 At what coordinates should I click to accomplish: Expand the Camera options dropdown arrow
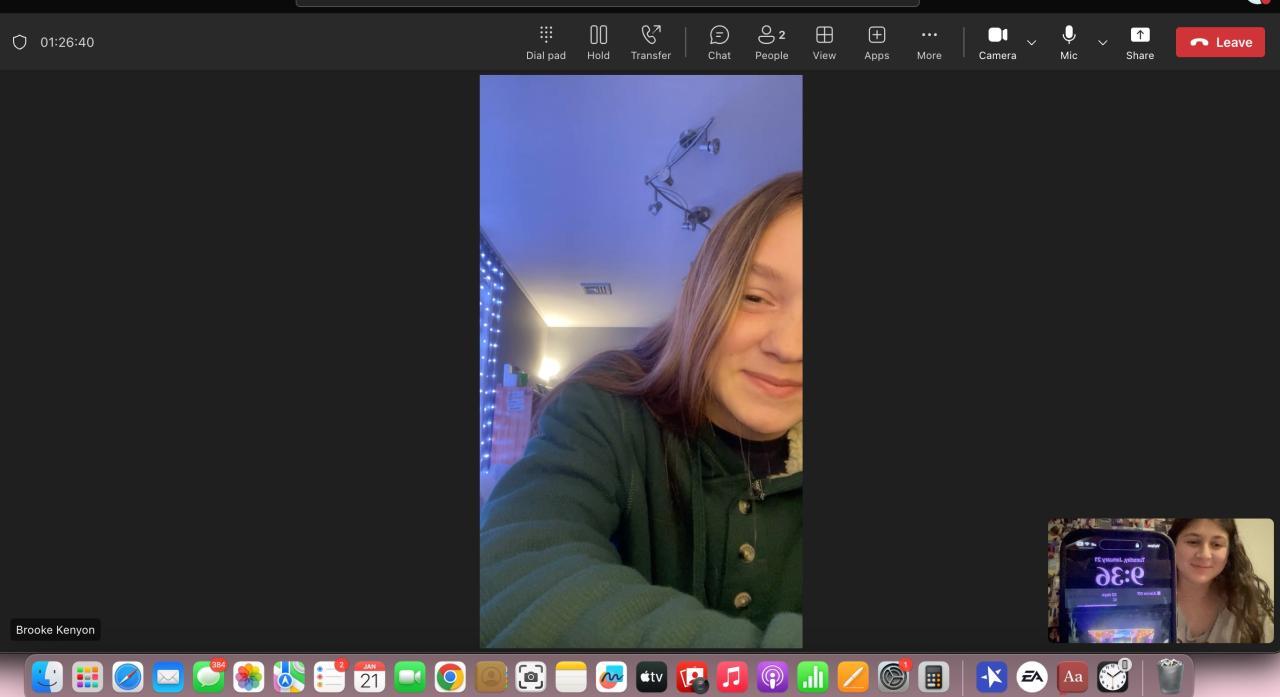point(1032,43)
